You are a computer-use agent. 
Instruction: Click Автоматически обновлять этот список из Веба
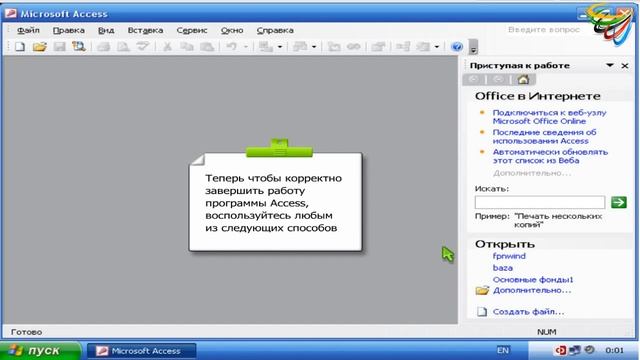pos(550,156)
